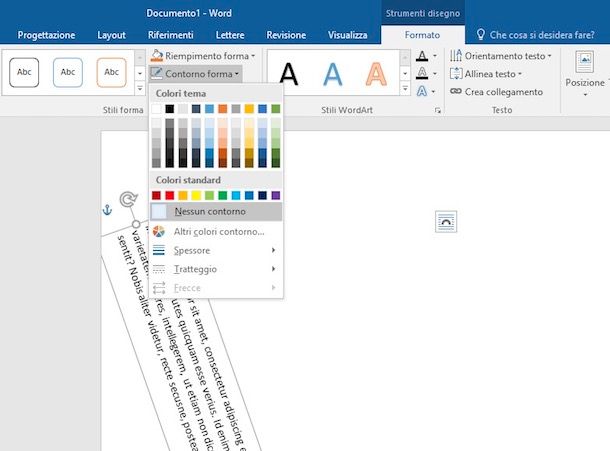Switch to the Revisione tab

(286, 35)
